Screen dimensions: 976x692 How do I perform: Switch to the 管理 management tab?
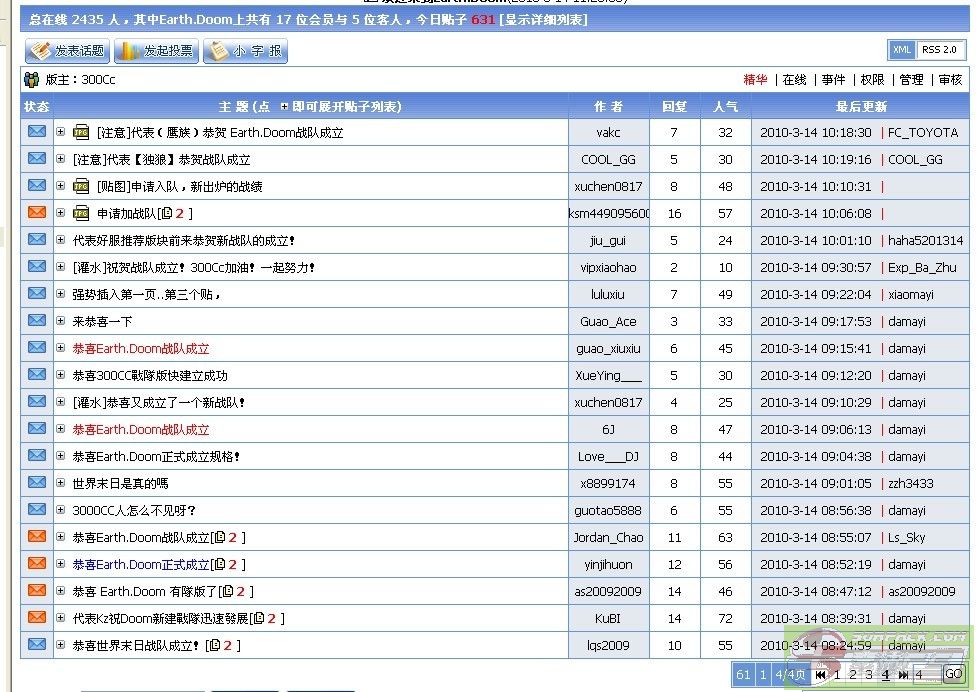click(911, 80)
